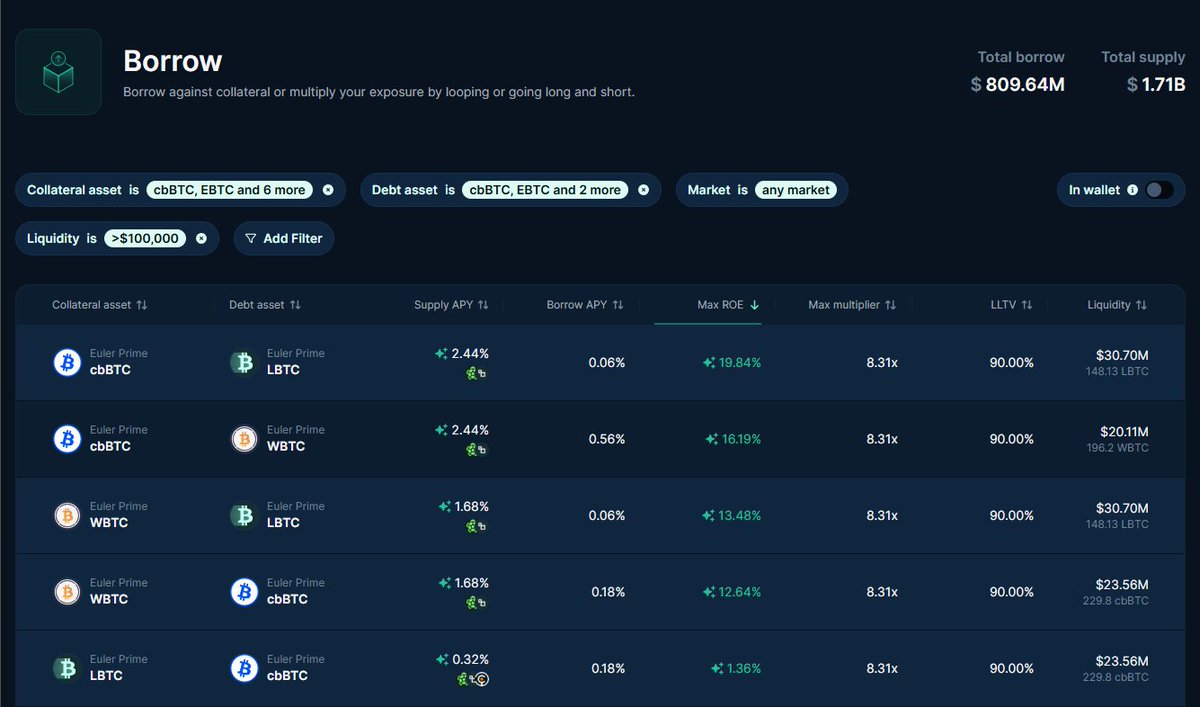Remove the Collateral asset filter
The height and width of the screenshot is (707, 1200).
pos(328,190)
